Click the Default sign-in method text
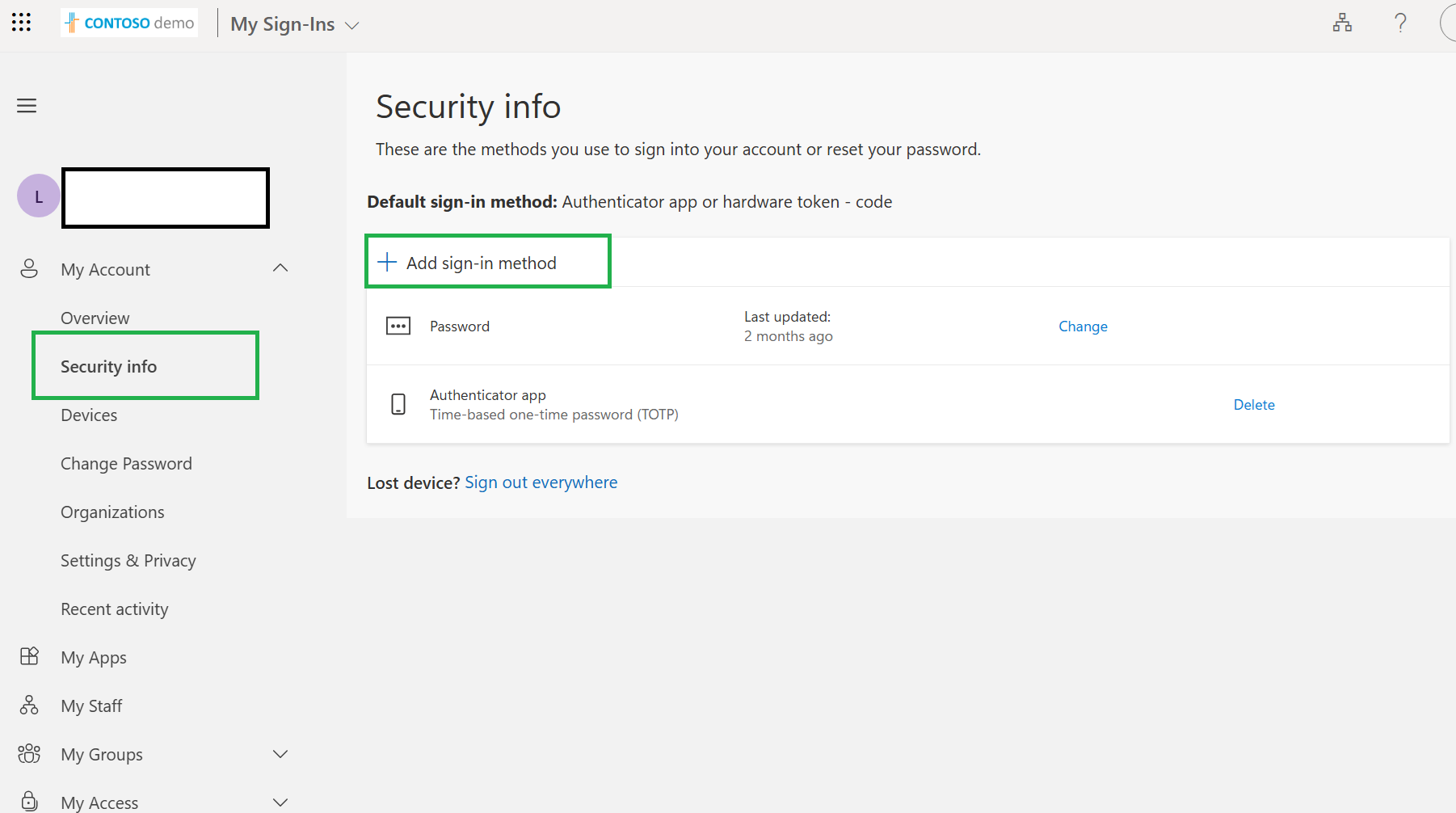 point(629,202)
